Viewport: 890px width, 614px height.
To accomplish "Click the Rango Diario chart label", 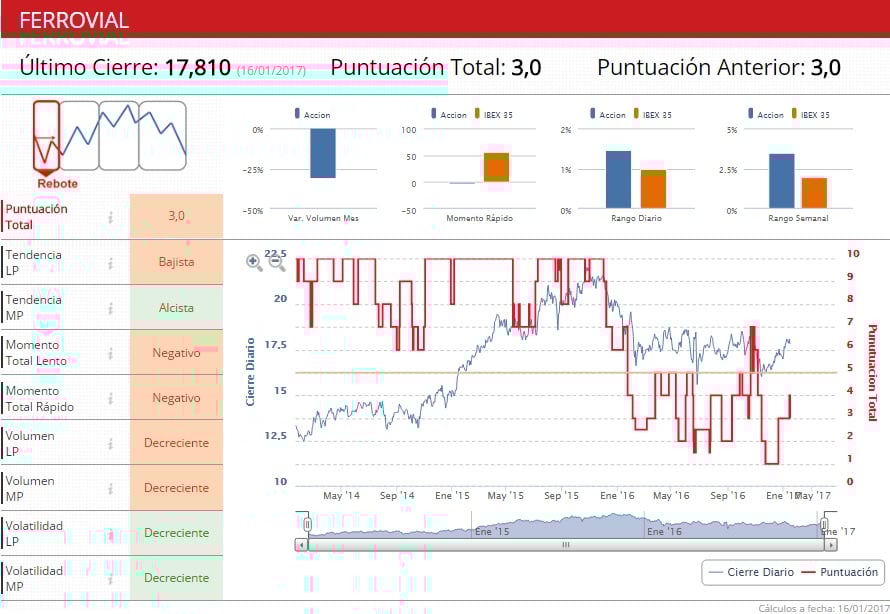I will [636, 218].
